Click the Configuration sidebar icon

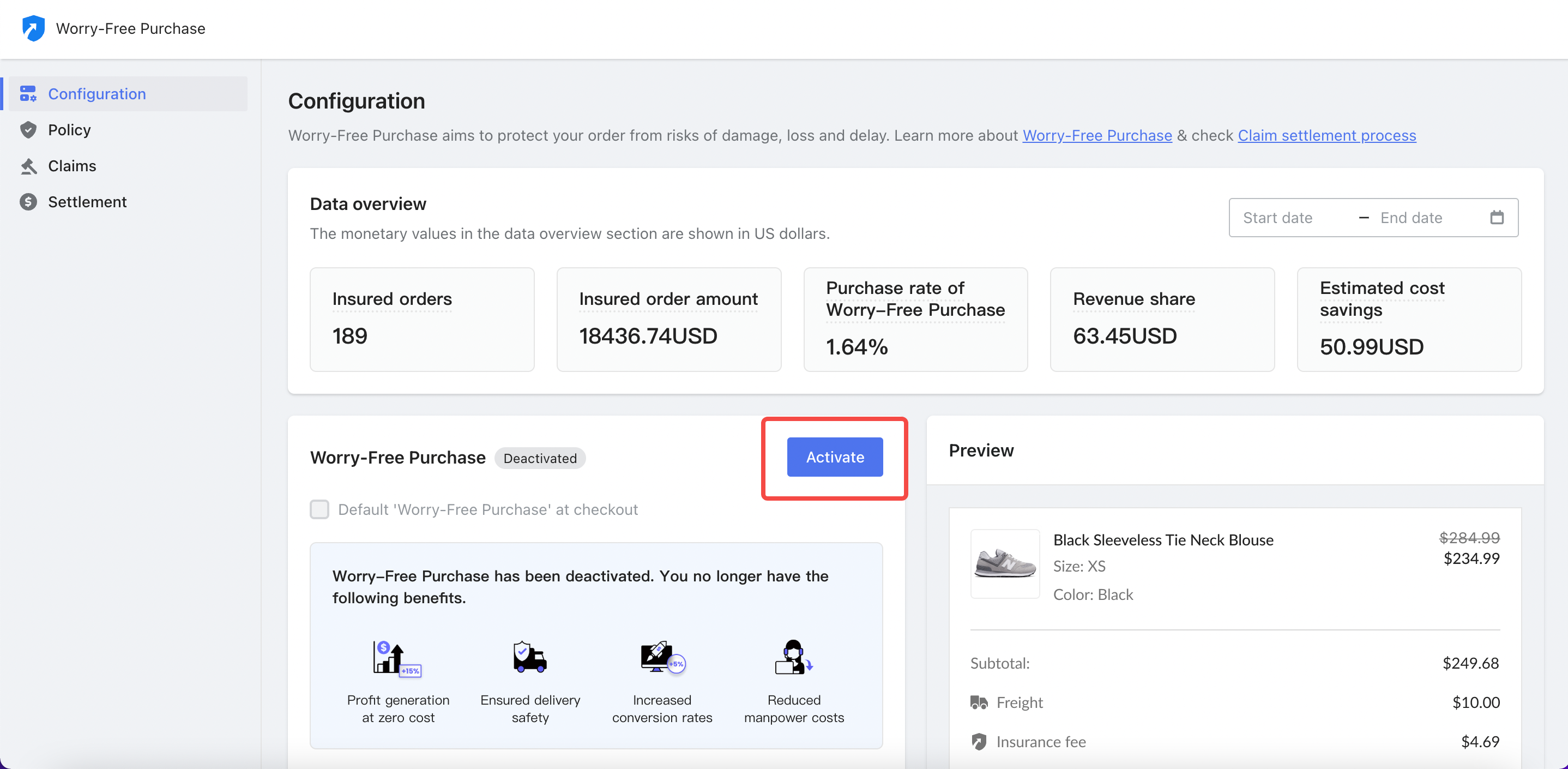pyautogui.click(x=28, y=94)
